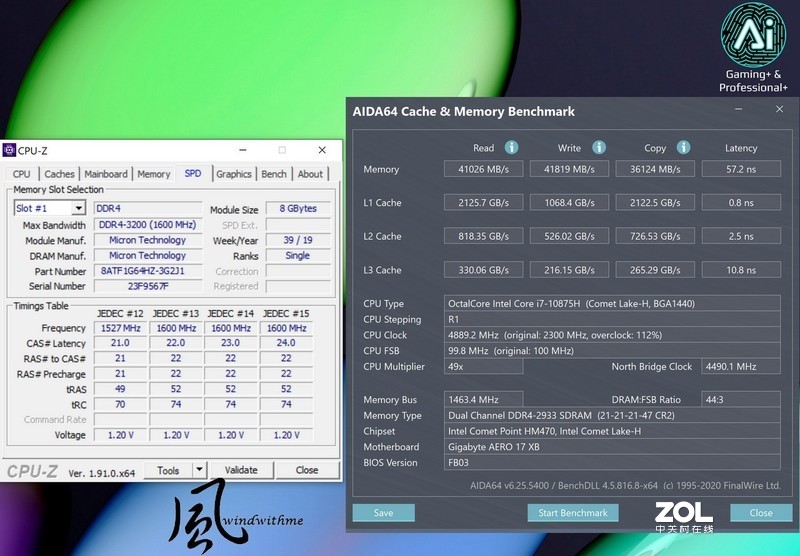800x556 pixels.
Task: Click the info icon next to Copy
Action: coord(683,148)
